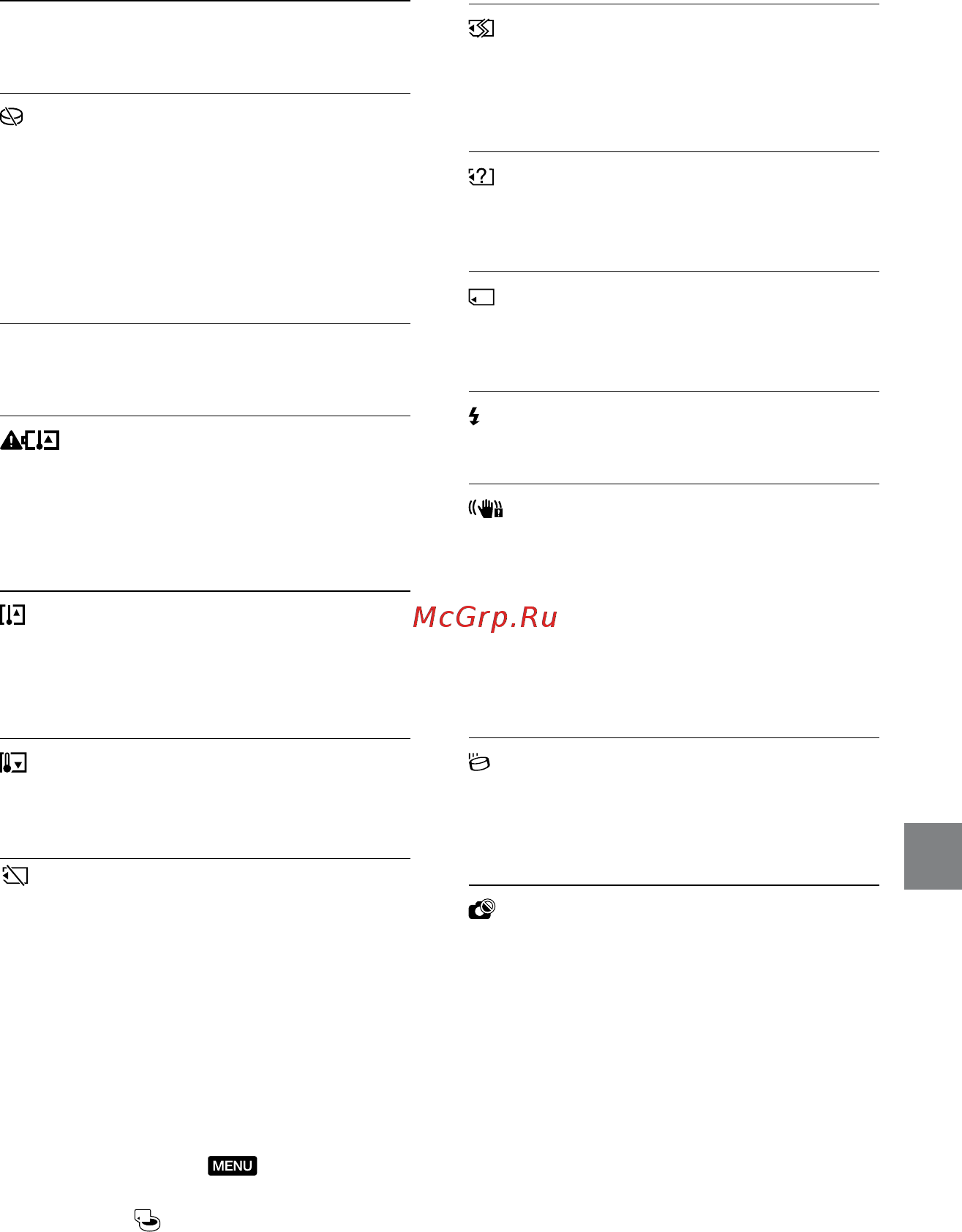Click the plain memory card icon
This screenshot has width=962, height=1232.
coord(481,297)
